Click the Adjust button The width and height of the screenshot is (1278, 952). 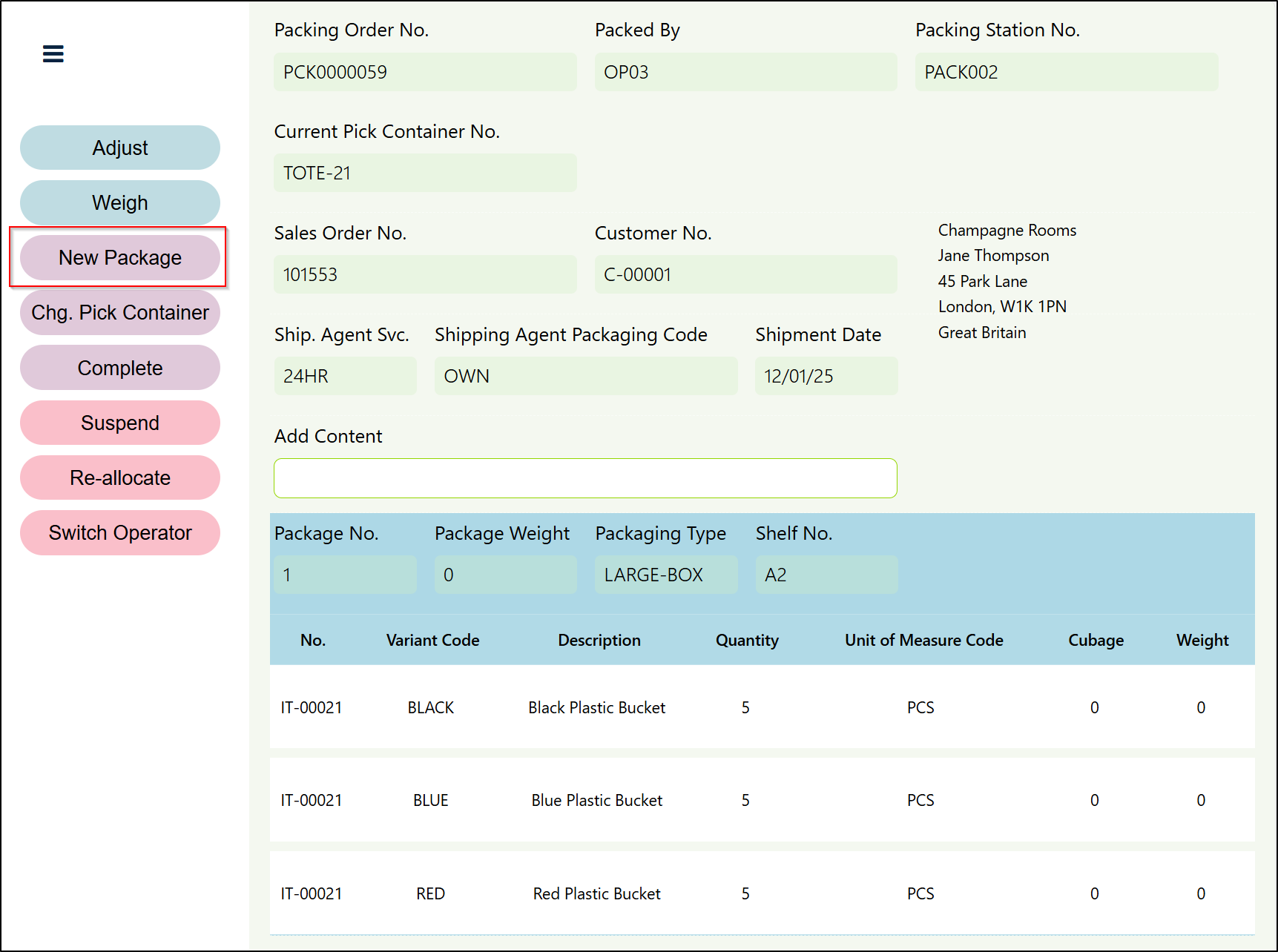[120, 148]
